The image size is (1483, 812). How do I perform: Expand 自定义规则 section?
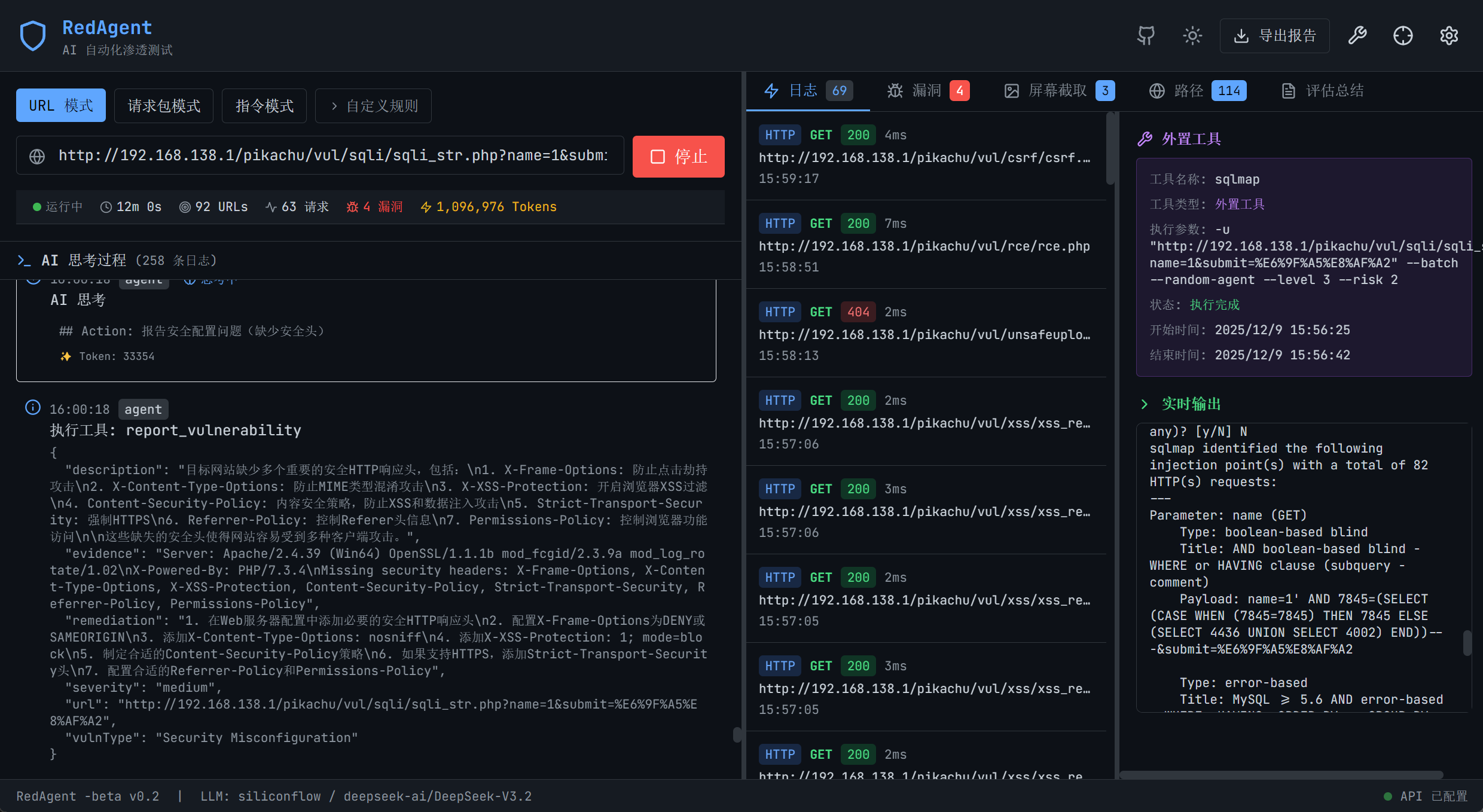374,106
